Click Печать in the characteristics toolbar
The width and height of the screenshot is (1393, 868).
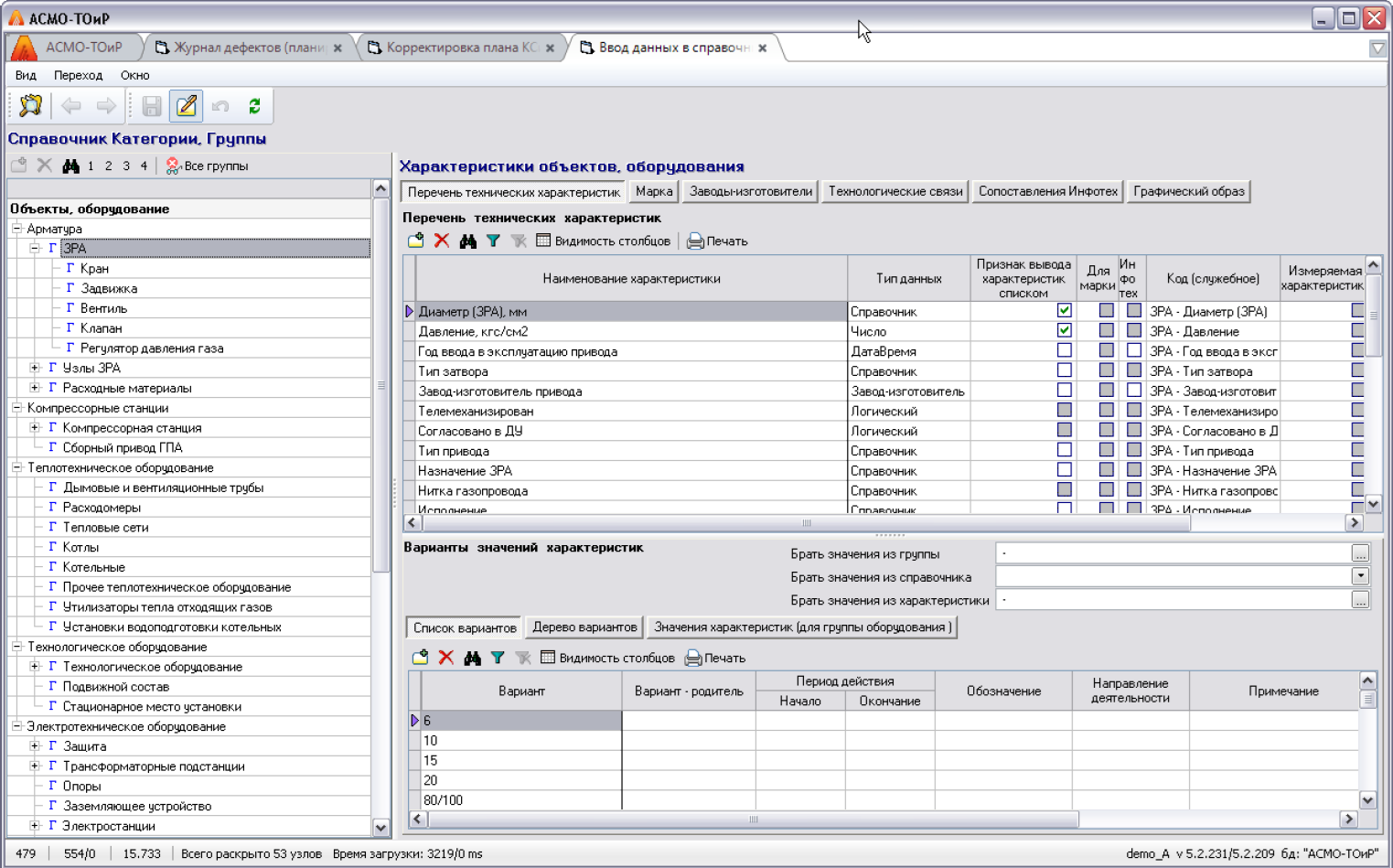tap(717, 241)
